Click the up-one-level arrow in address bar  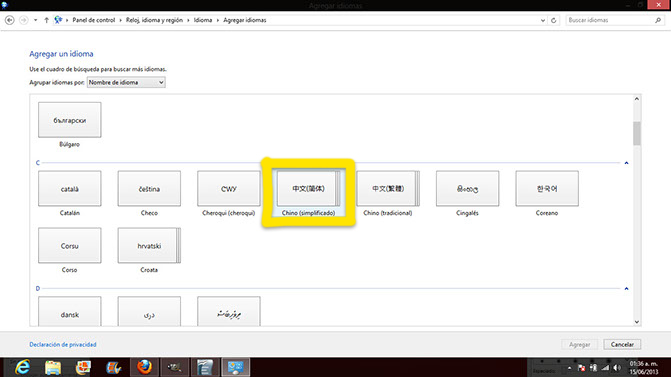pos(46,20)
